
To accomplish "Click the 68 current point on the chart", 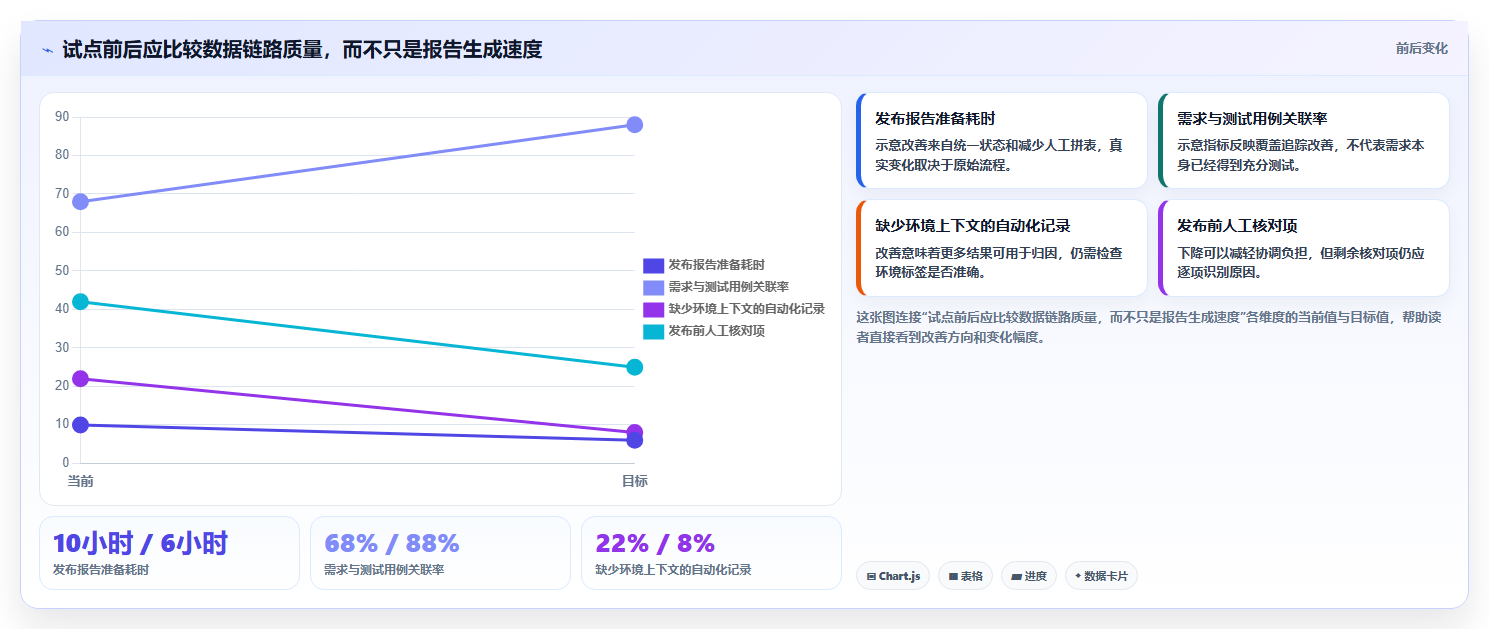I will 80,202.
